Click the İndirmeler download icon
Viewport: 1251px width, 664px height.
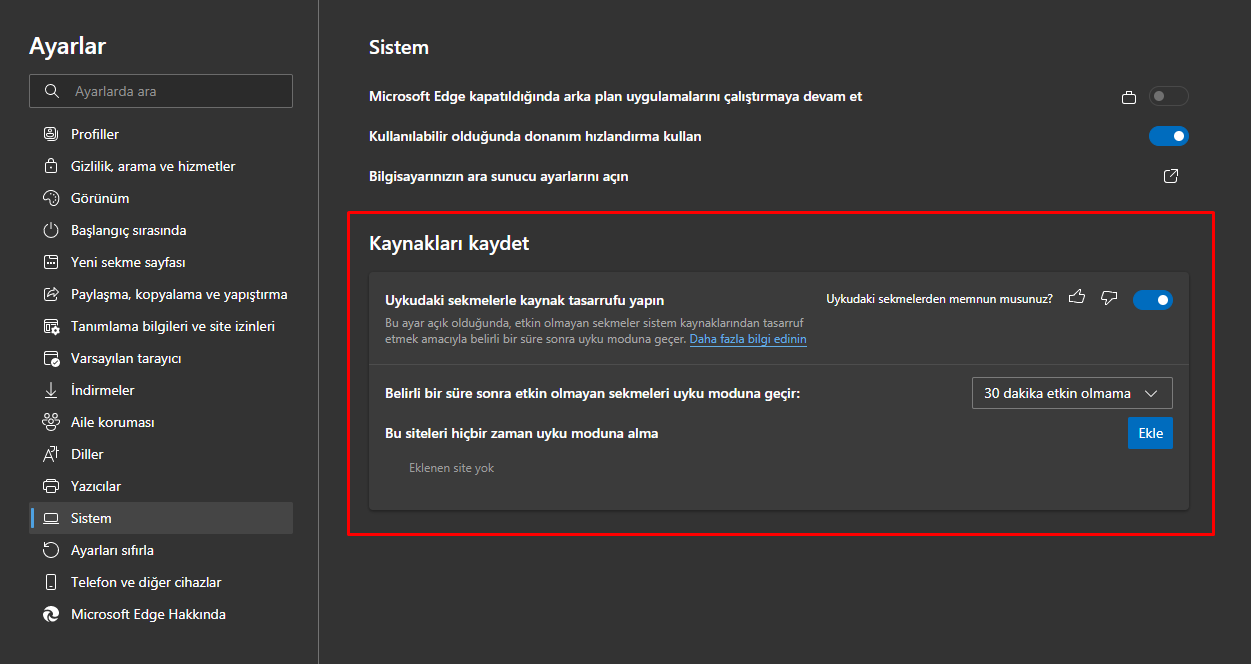(50, 390)
